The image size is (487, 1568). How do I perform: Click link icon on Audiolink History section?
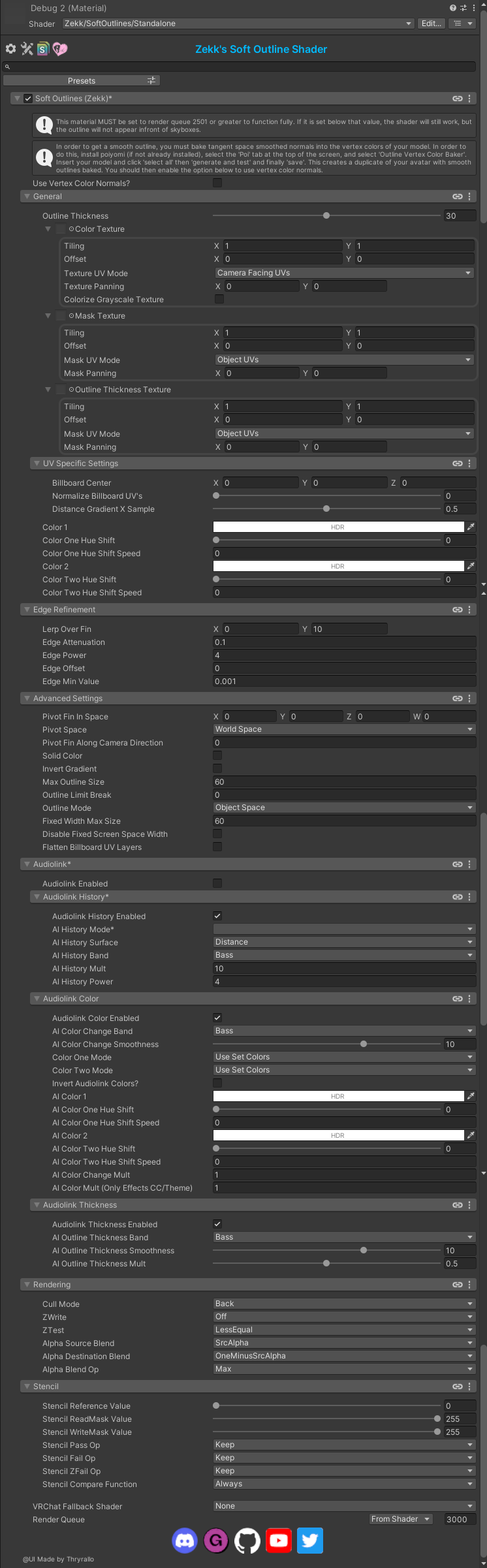coord(458,897)
